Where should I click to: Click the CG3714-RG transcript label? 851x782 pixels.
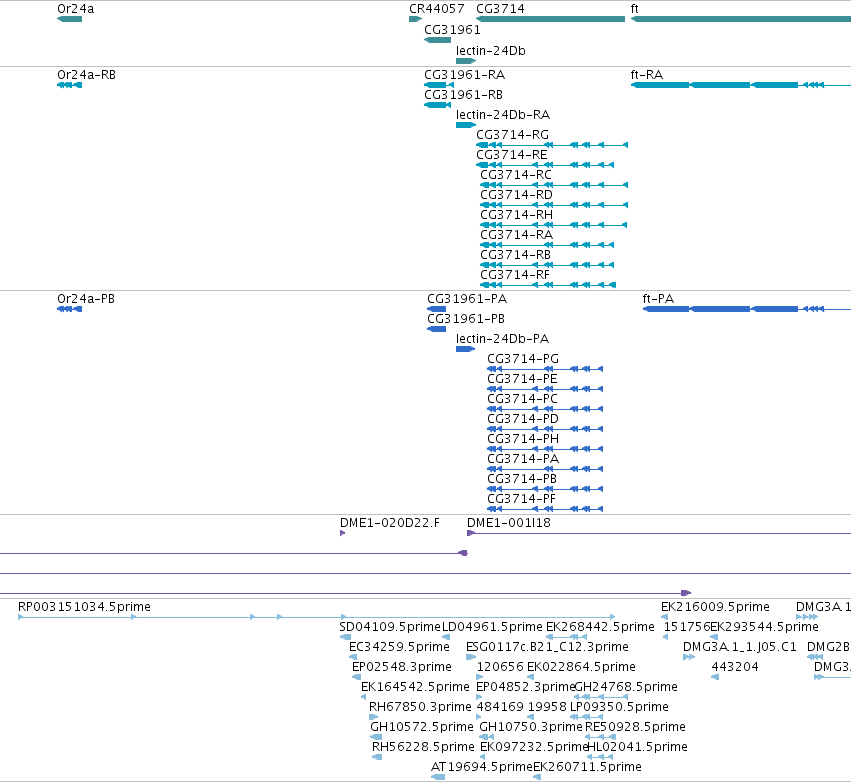tap(512, 135)
